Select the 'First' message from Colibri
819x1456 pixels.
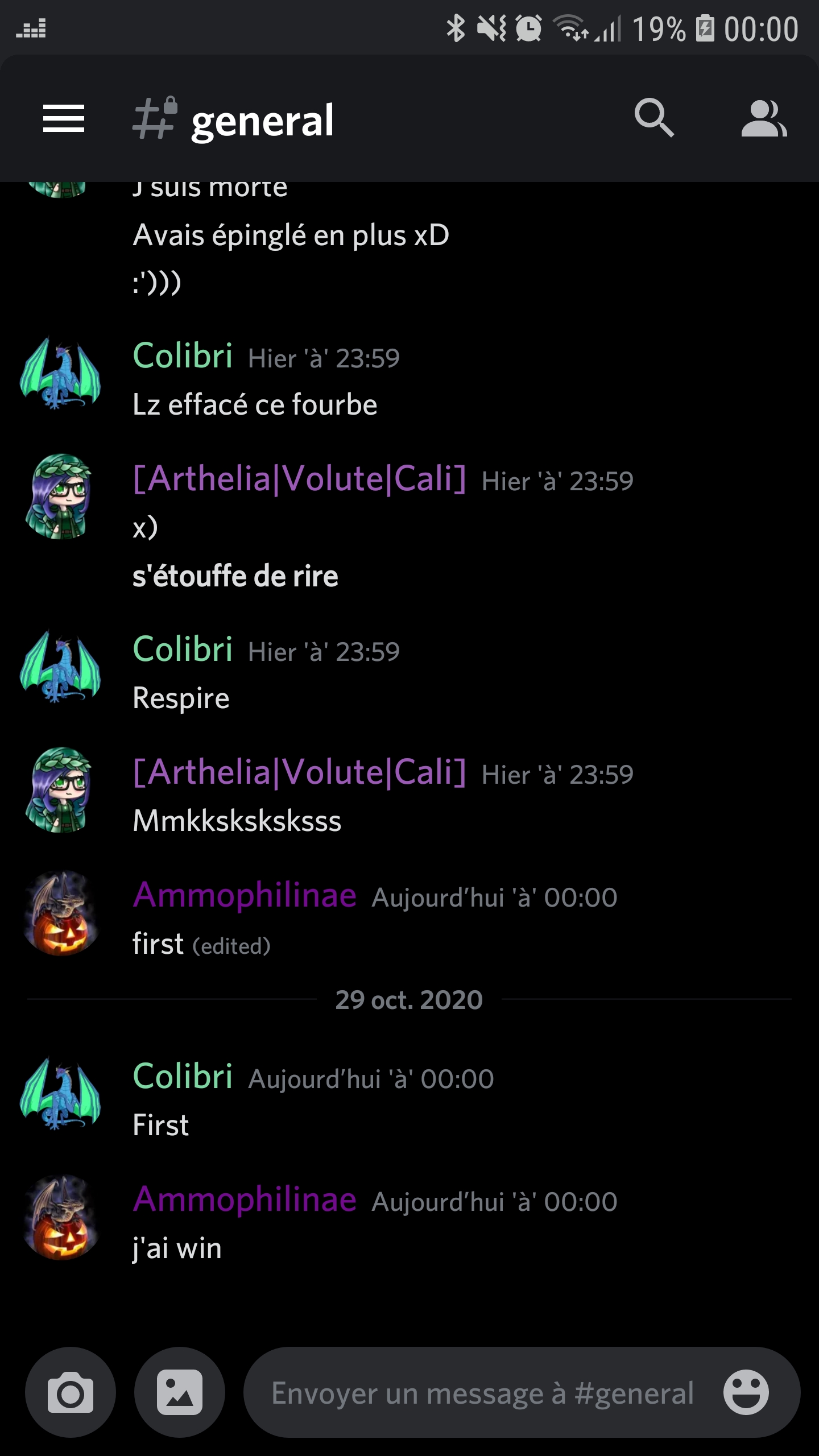[x=161, y=1125]
